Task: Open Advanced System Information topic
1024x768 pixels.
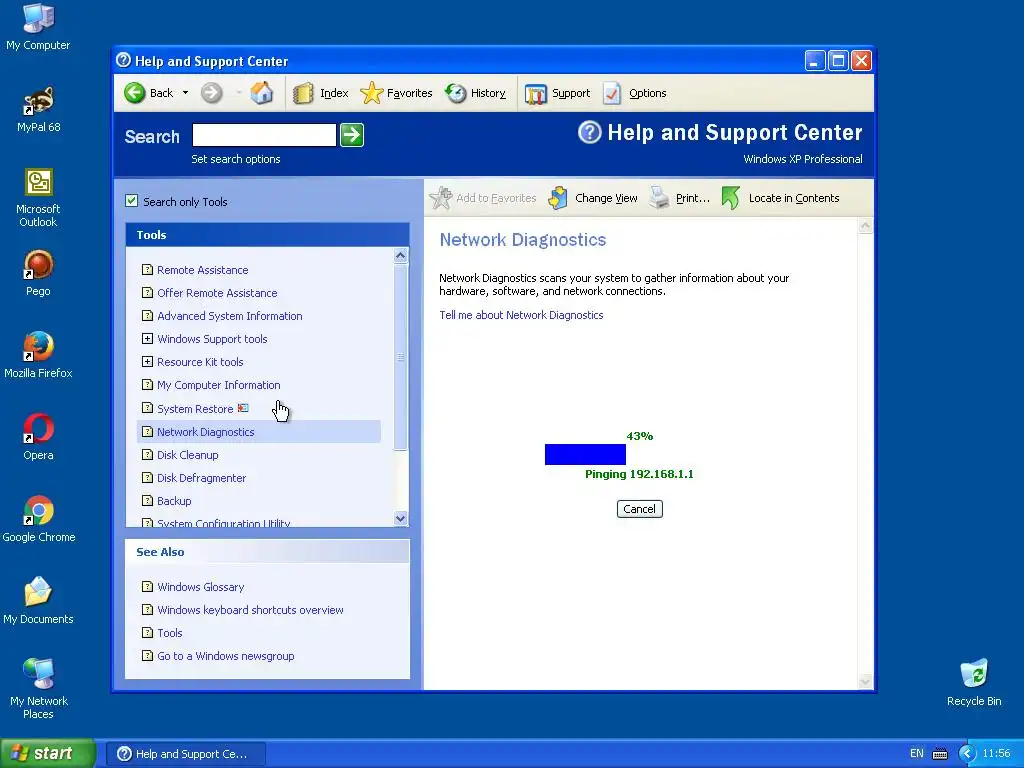Action: pyautogui.click(x=229, y=316)
